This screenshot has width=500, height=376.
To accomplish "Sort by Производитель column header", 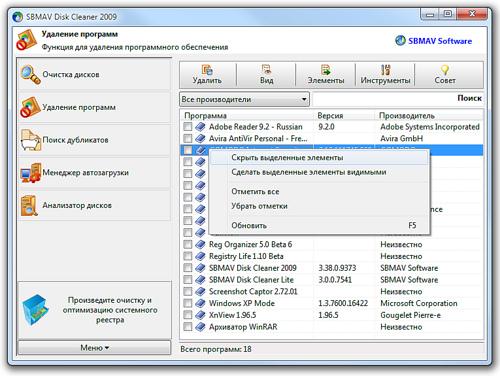I will [429, 115].
